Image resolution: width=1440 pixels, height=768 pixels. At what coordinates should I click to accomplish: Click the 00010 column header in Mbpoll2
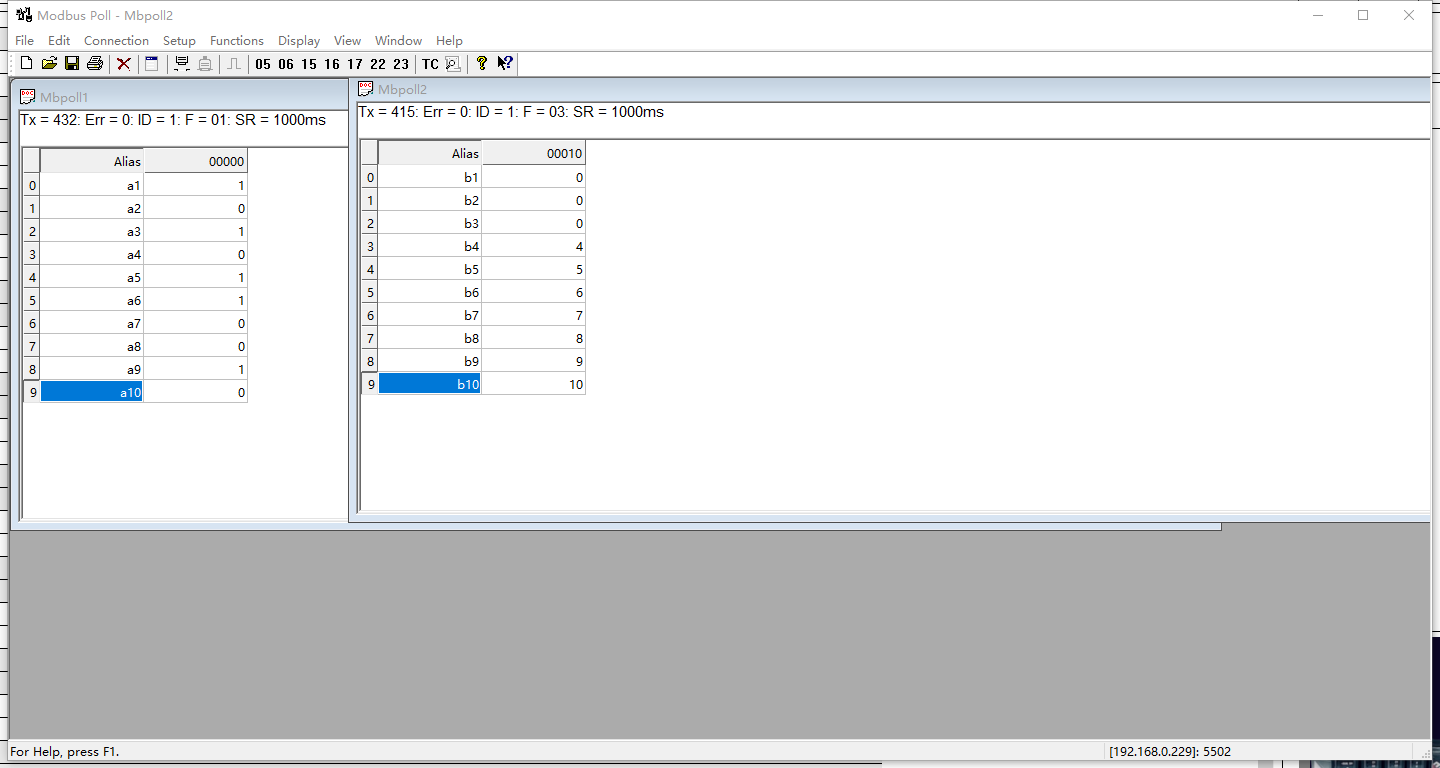coord(534,153)
